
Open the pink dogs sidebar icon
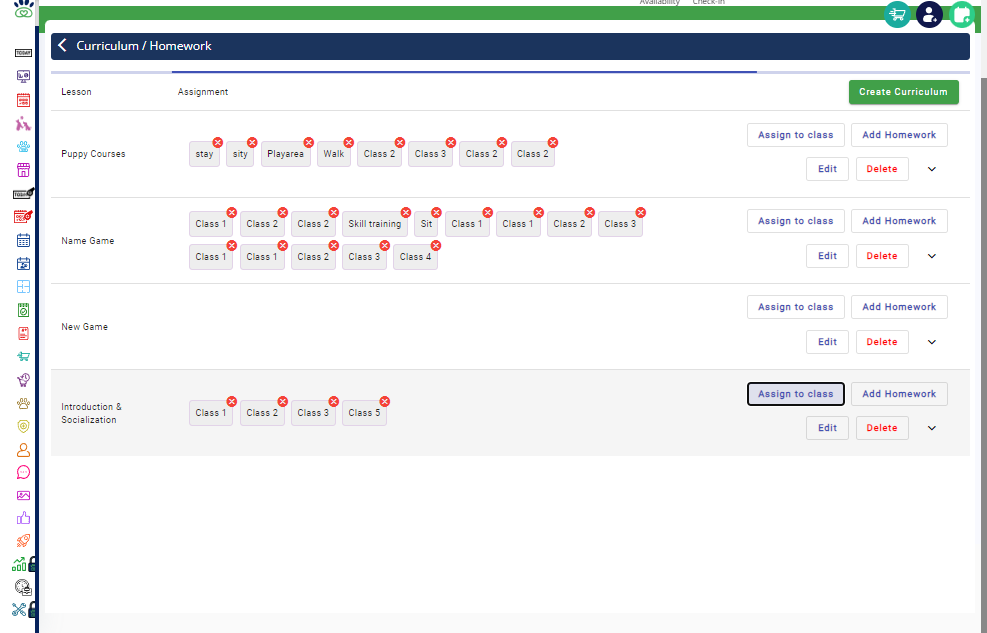pos(23,123)
